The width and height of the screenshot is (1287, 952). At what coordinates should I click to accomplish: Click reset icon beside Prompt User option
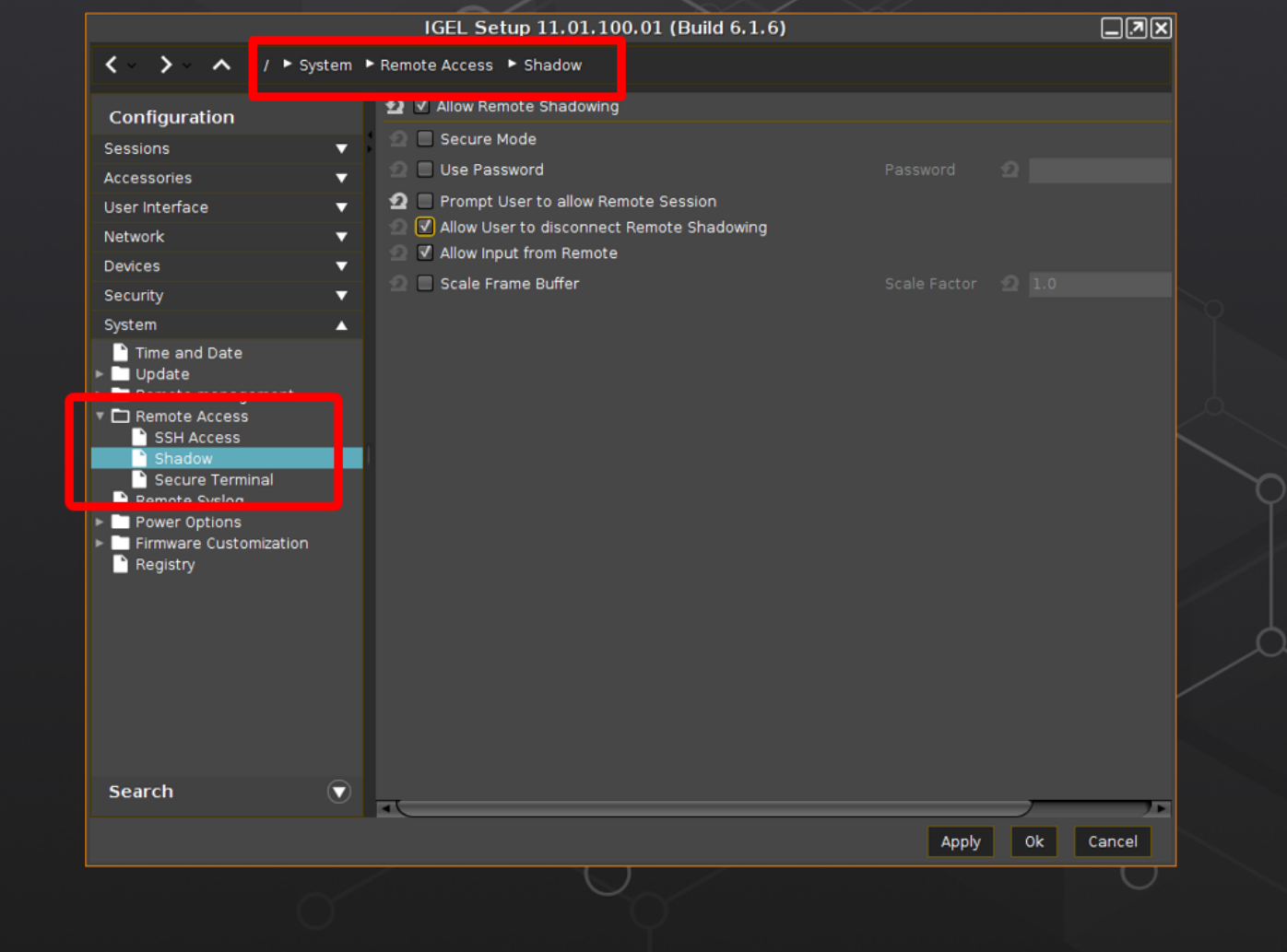pyautogui.click(x=398, y=201)
